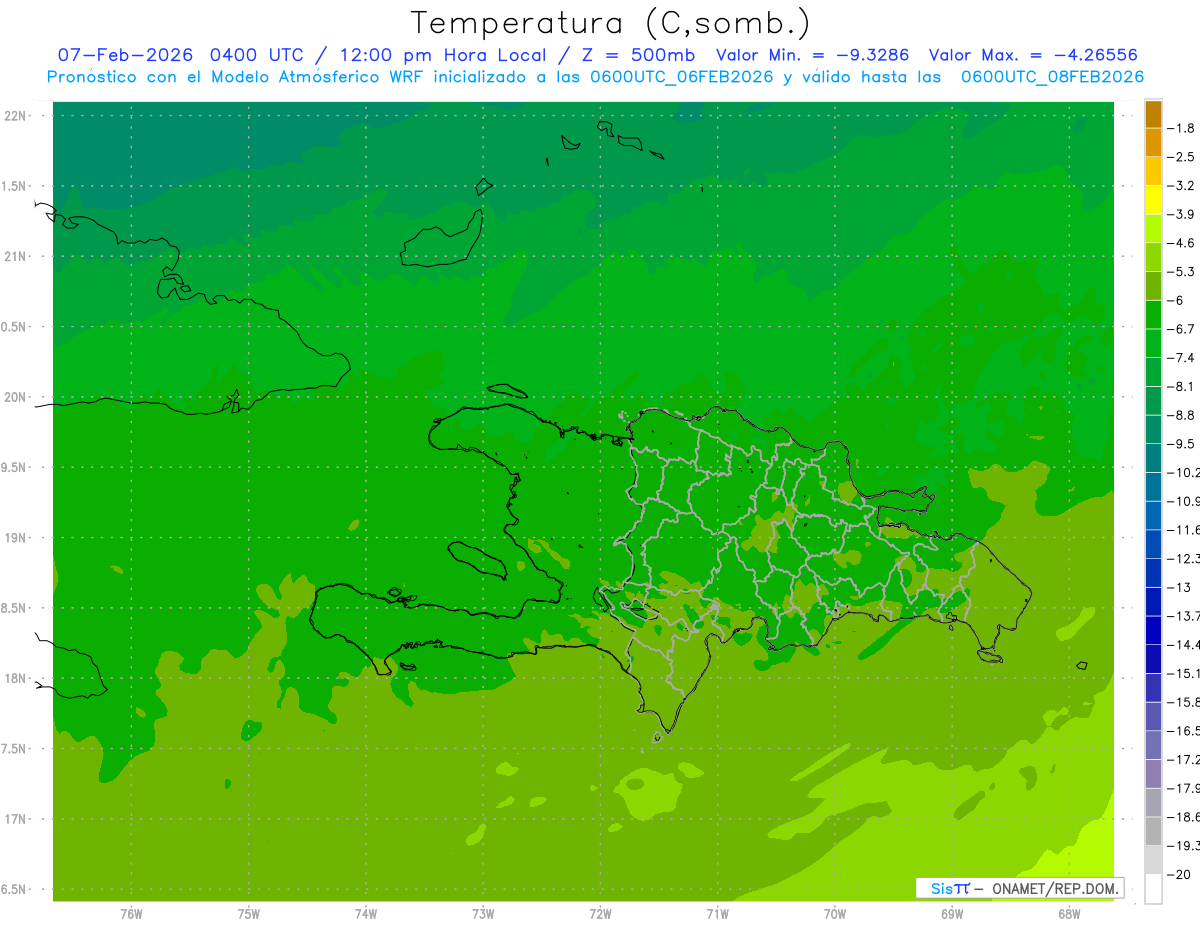The height and width of the screenshot is (927, 1200).
Task: Click the yellow swatch between -3.2 and -3.9
Action: click(1153, 200)
